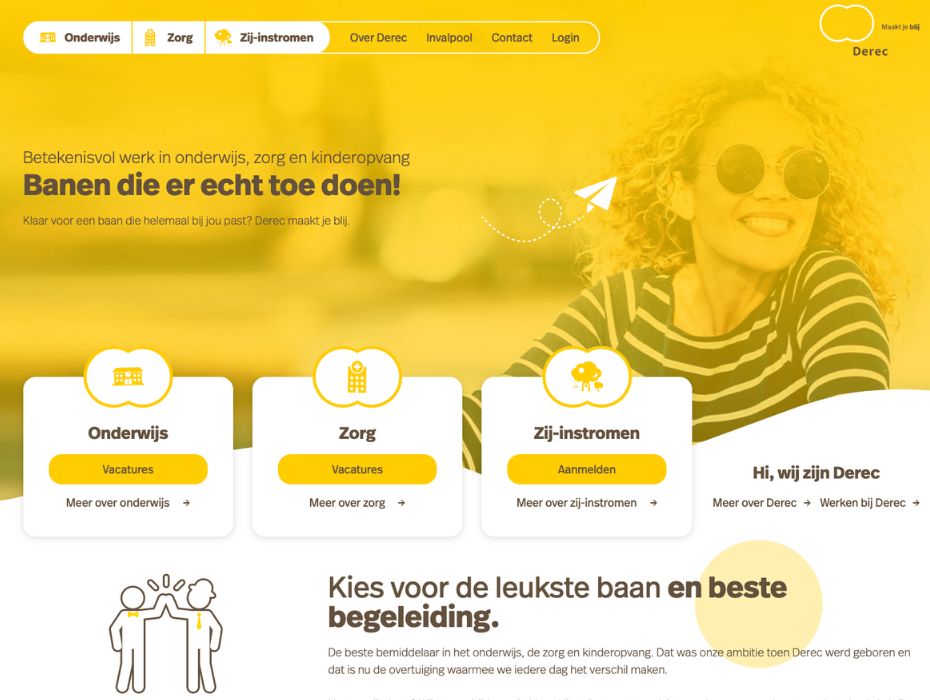The image size is (930, 700).
Task: Go to the Contact page
Action: click(512, 37)
